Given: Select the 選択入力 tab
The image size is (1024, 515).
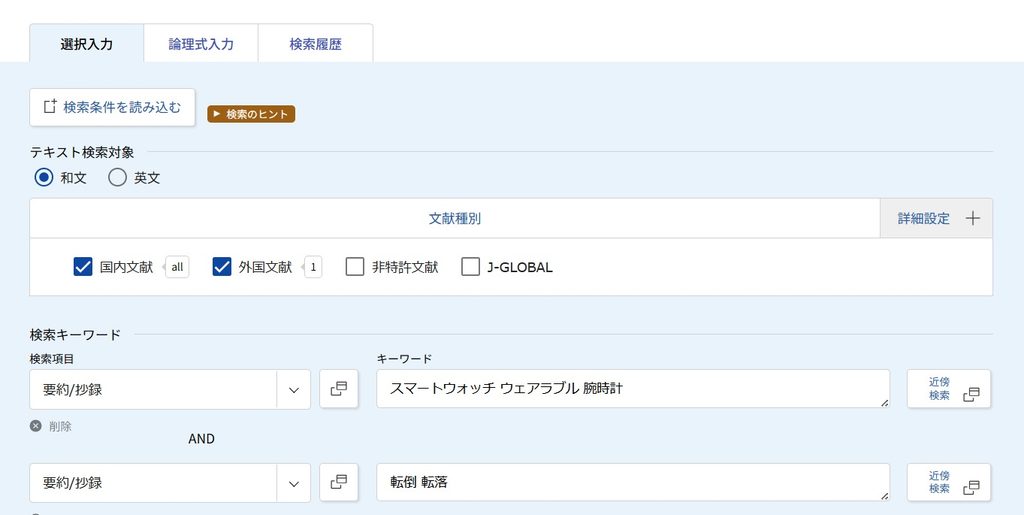Looking at the screenshot, I should click(x=86, y=44).
